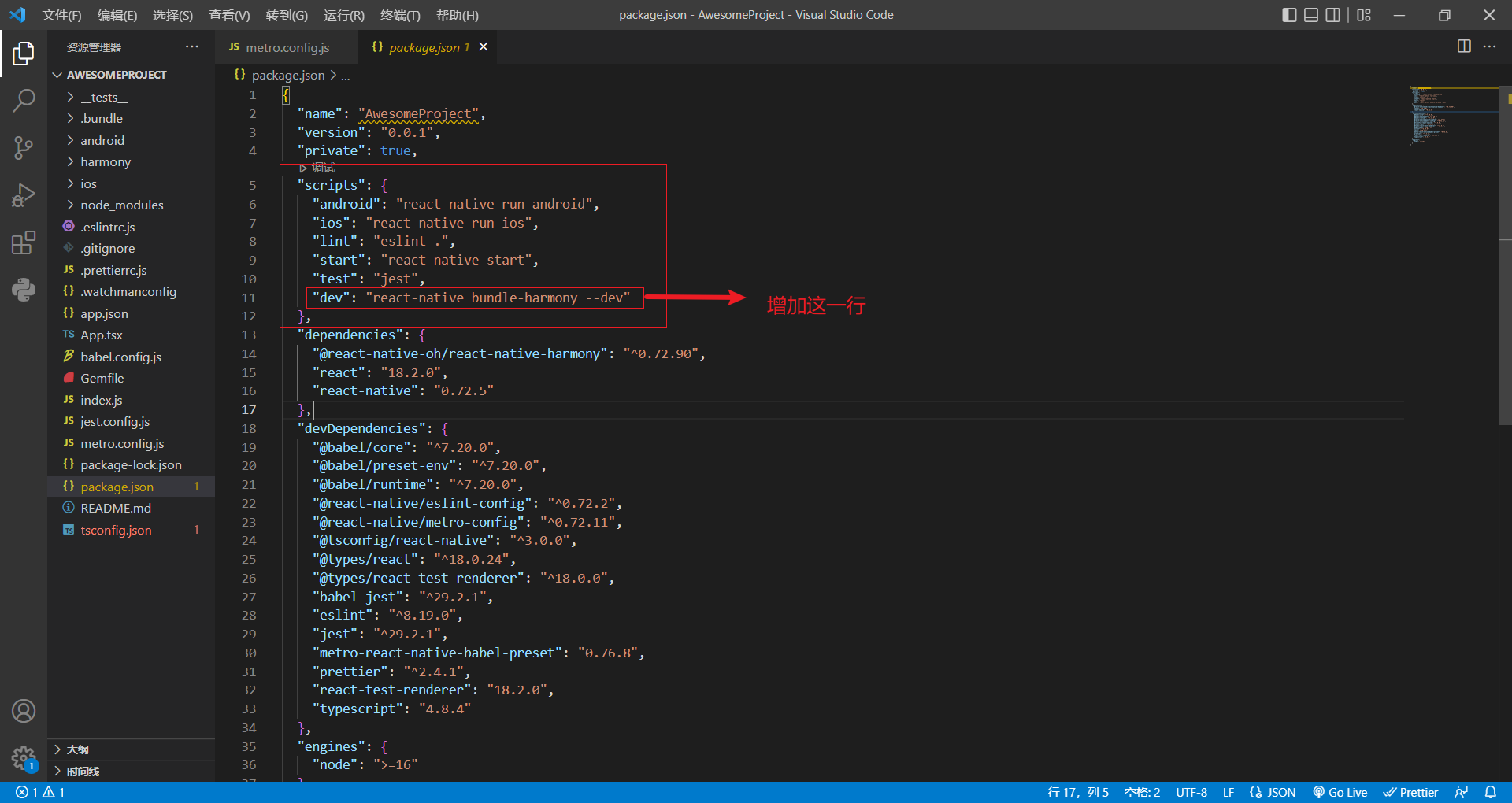Screen dimensions: 1512x803
Task: Open the Run and Debug view
Action: pos(24,195)
